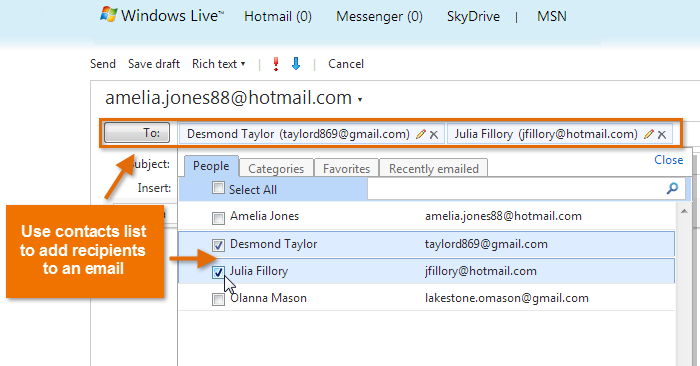700x366 pixels.
Task: Check the Olanna Mason contact checkbox
Action: click(x=218, y=299)
